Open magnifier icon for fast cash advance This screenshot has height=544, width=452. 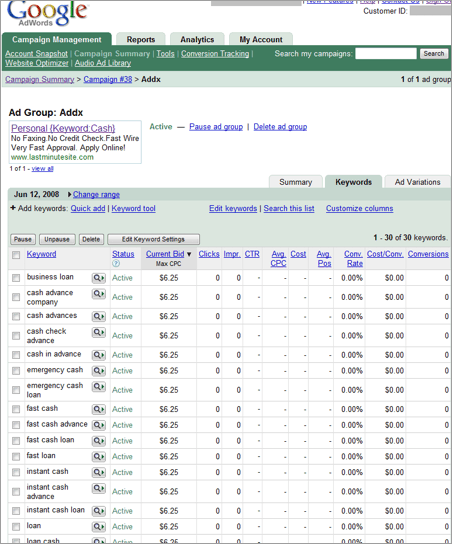(x=99, y=425)
